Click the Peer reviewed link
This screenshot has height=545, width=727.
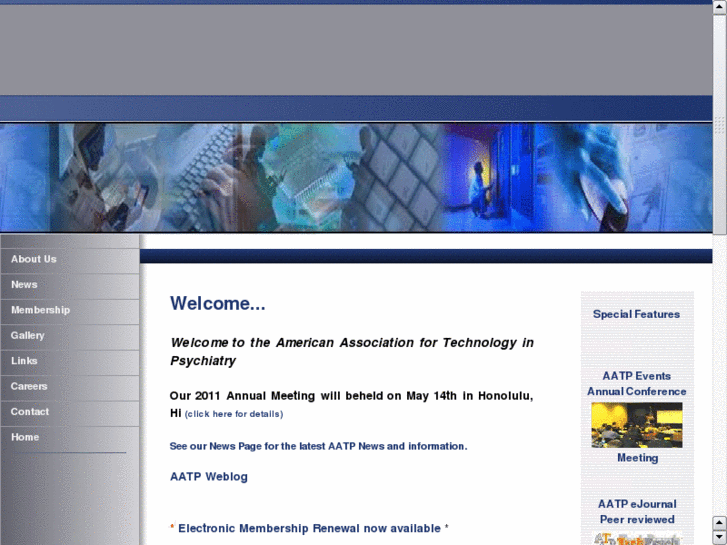tap(637, 519)
